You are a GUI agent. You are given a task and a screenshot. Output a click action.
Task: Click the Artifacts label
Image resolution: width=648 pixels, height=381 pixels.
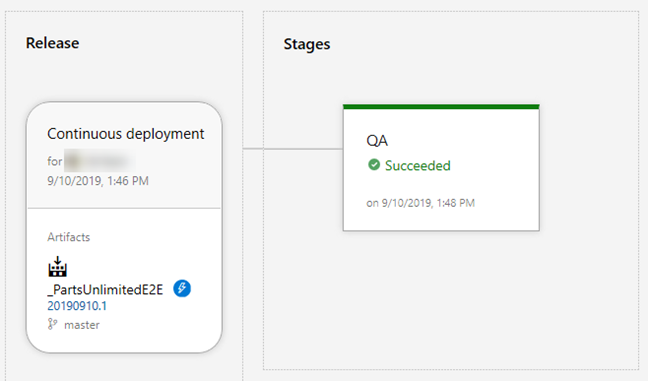pyautogui.click(x=69, y=237)
